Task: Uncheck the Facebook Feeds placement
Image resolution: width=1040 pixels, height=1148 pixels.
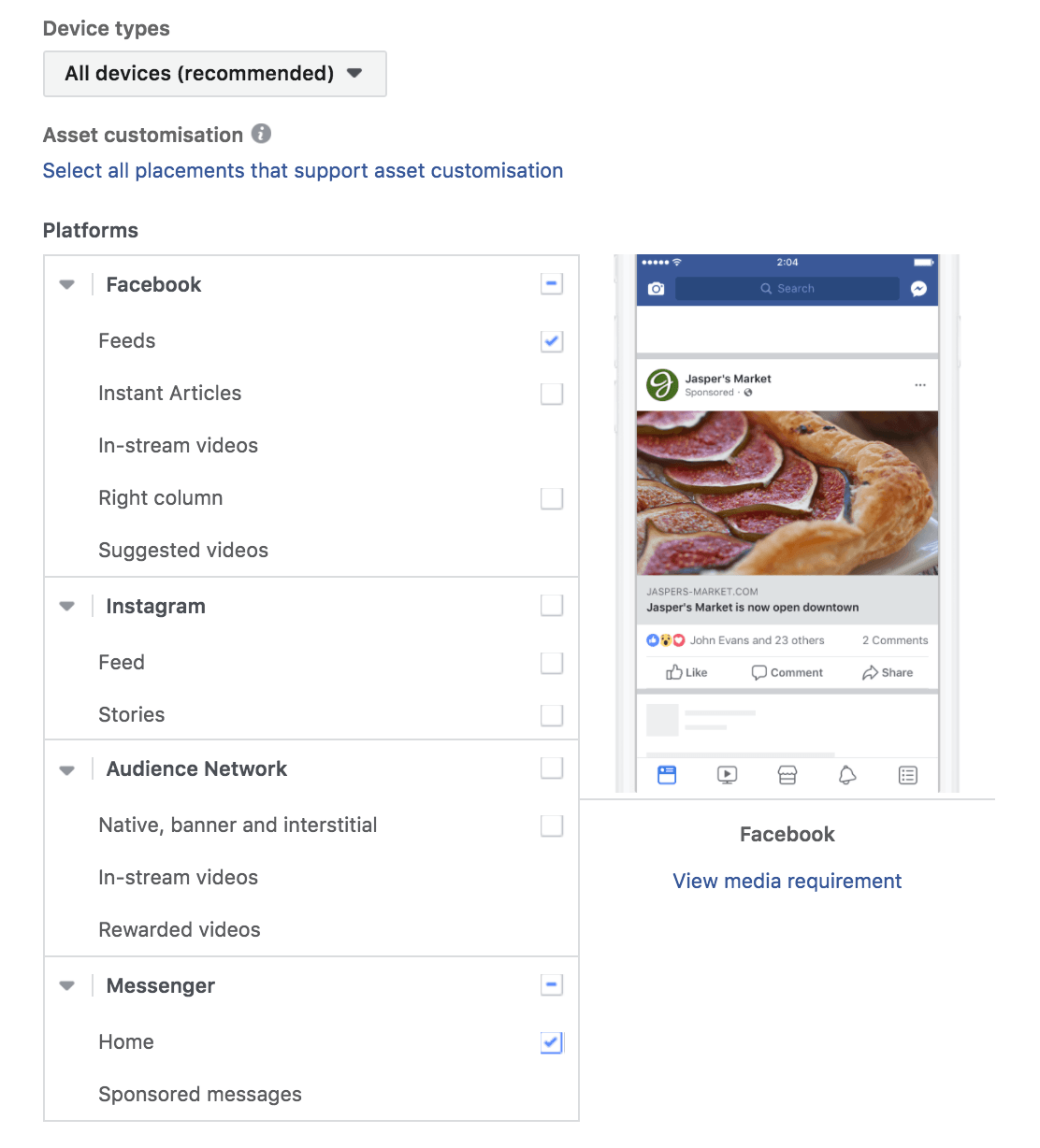Action: pos(552,341)
